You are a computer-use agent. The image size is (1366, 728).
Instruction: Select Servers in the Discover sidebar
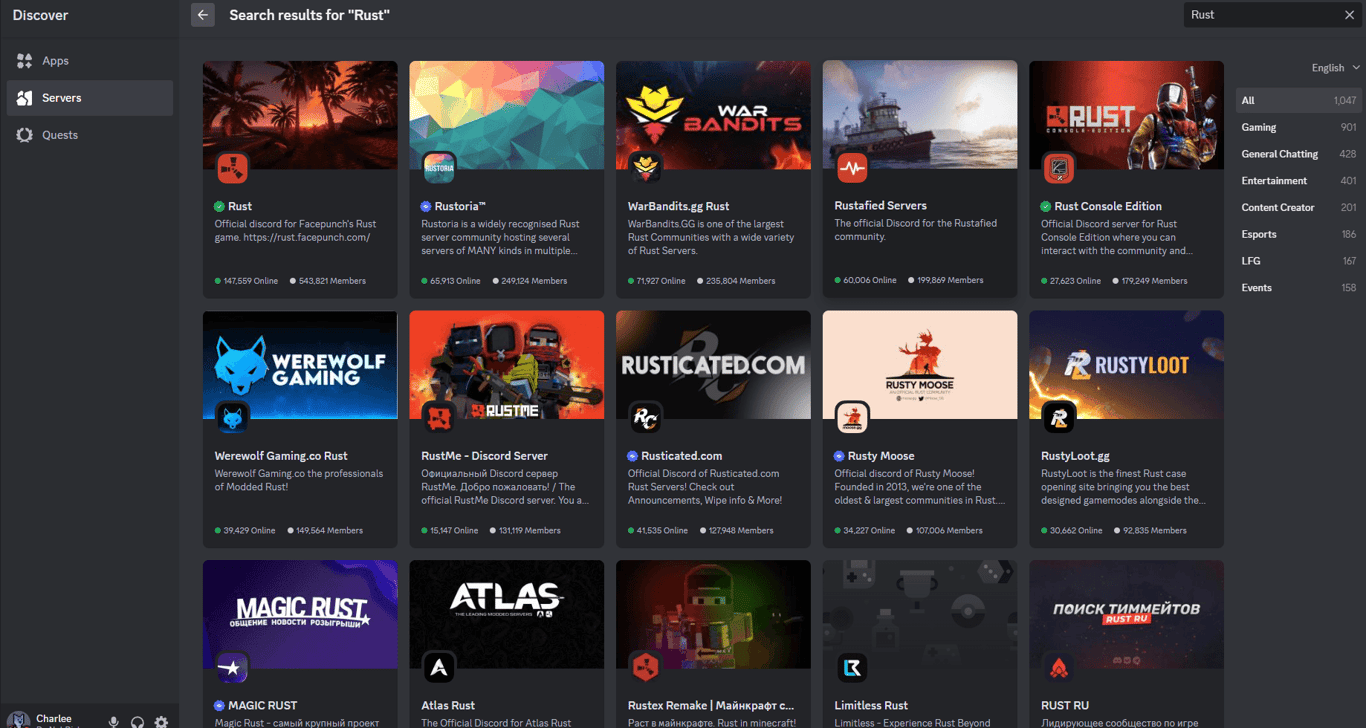pos(90,98)
